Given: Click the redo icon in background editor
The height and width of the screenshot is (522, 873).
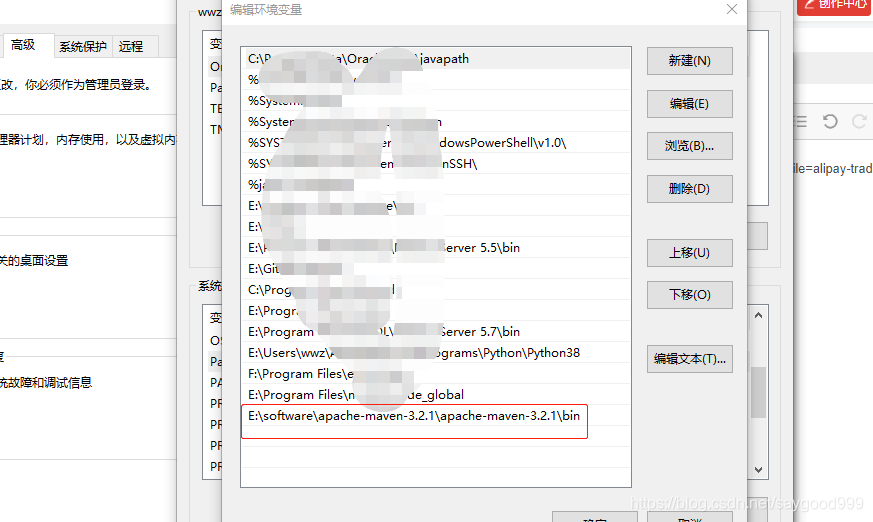Looking at the screenshot, I should click(859, 121).
